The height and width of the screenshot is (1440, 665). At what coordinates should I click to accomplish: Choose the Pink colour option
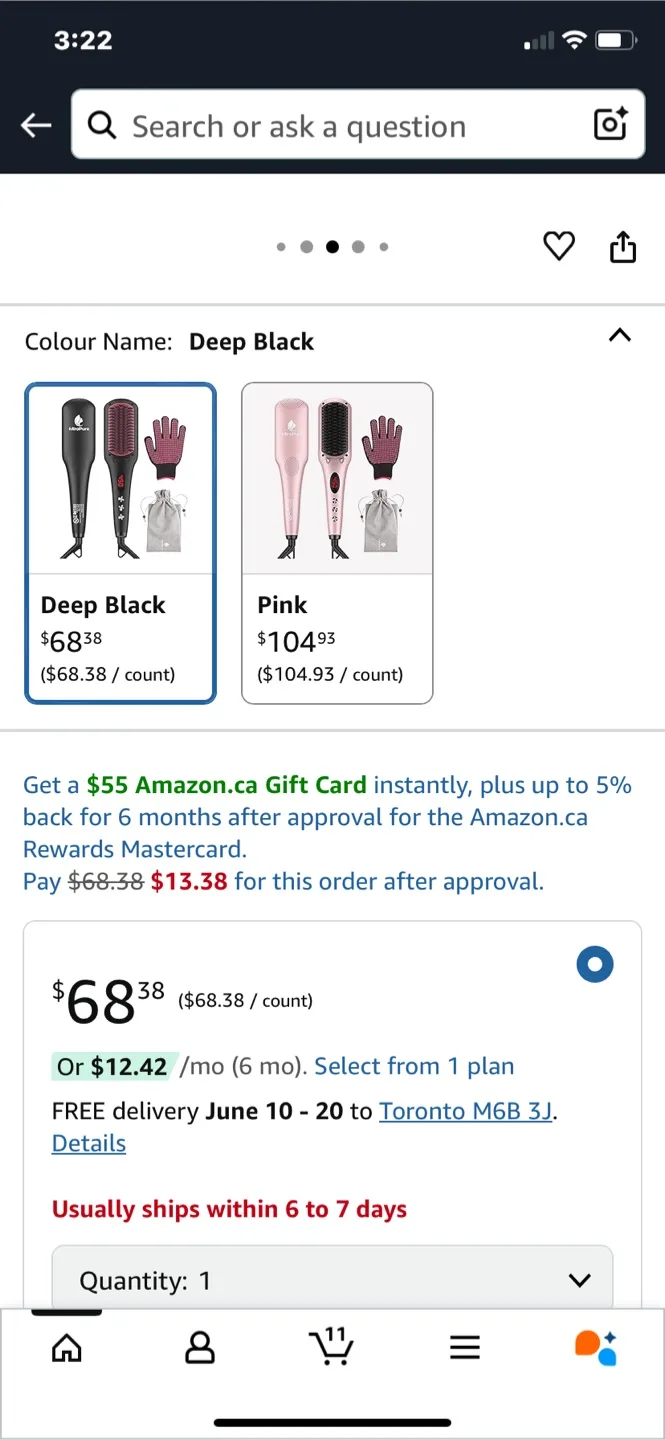pyautogui.click(x=337, y=543)
